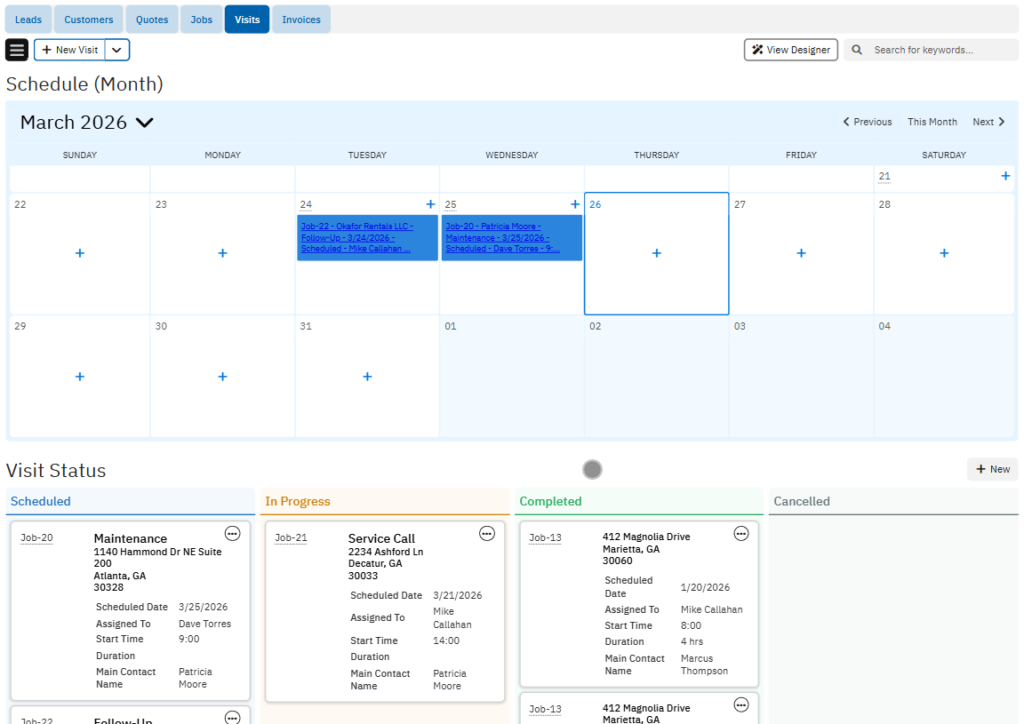
Task: Open the Leads tab
Action: (x=28, y=19)
